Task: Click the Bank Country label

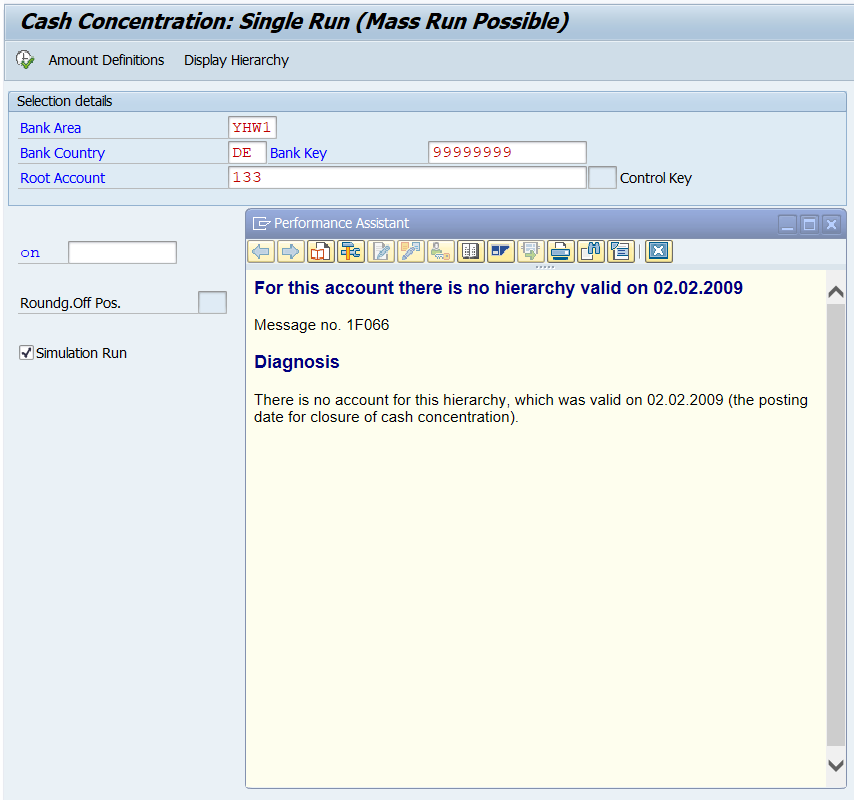Action: coord(63,153)
